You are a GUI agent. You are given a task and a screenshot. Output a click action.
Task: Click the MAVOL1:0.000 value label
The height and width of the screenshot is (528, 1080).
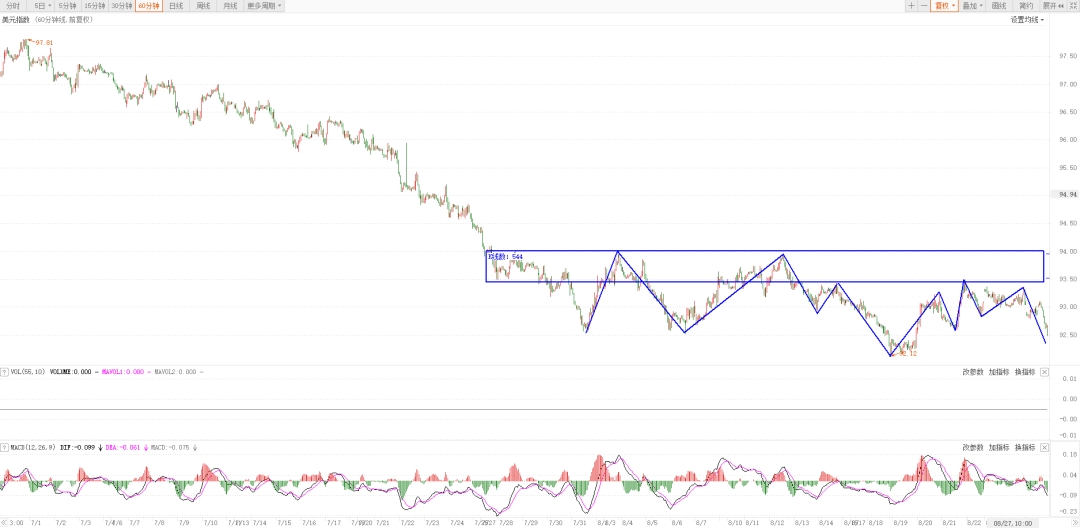(x=123, y=372)
